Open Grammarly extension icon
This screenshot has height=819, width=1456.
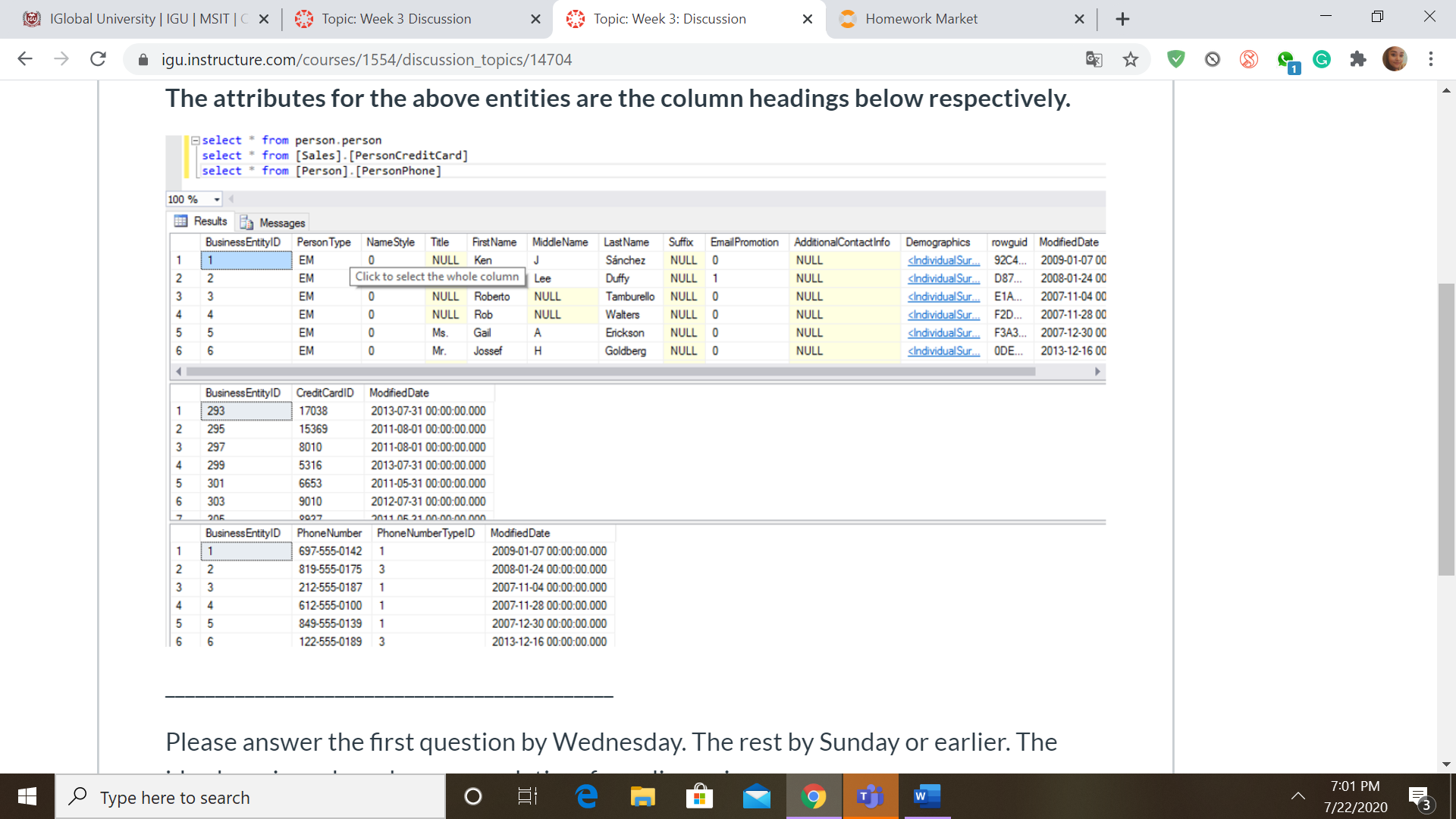coord(1322,59)
